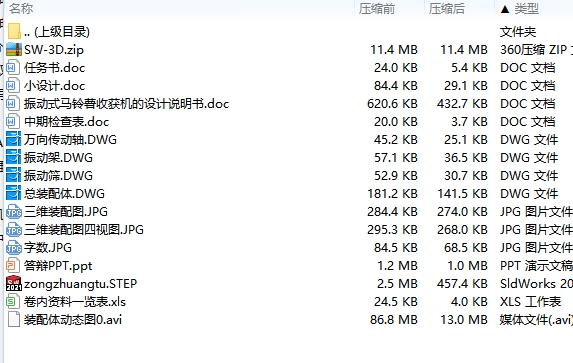Sort by the 名称 column header
Screen dimensions: 573x363
[x=21, y=8]
